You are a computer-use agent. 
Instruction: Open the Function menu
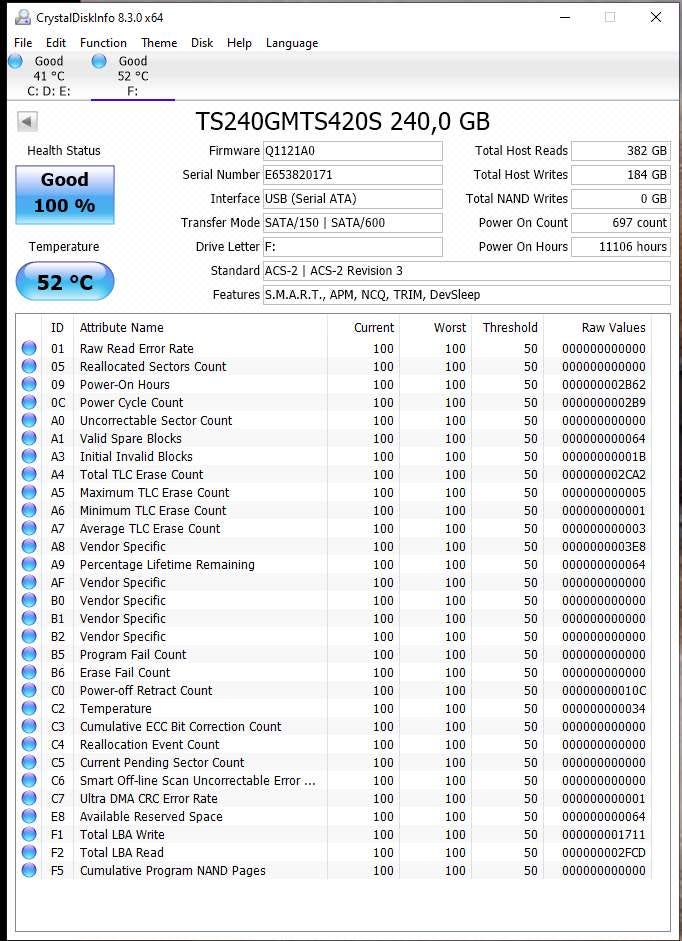(103, 43)
